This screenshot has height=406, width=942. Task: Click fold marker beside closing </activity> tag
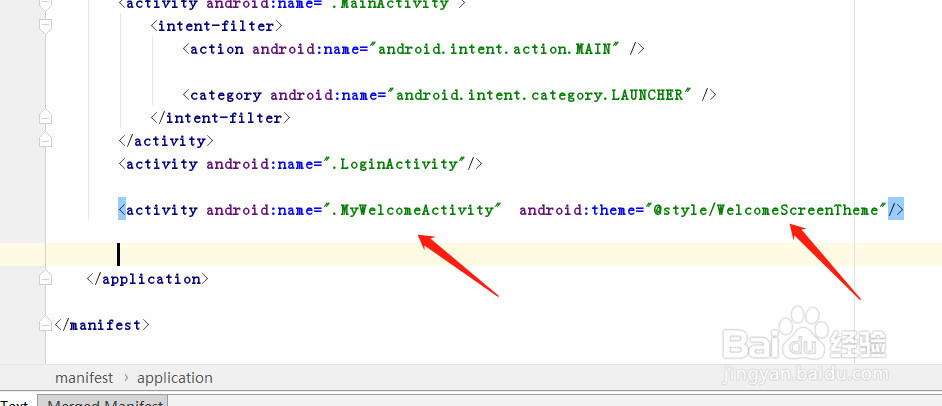[45, 141]
